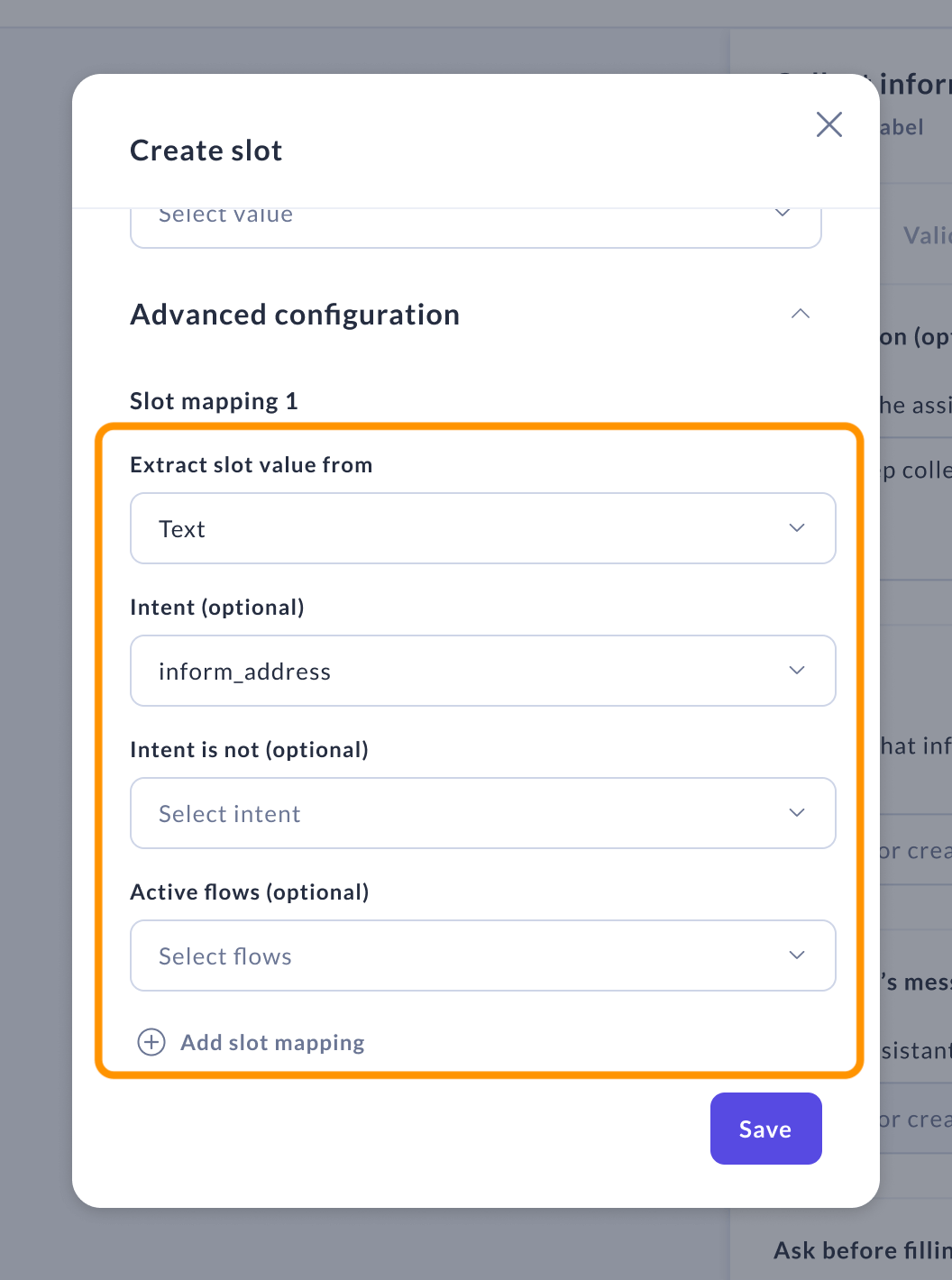Open the Select intent dropdown field

[x=482, y=813]
